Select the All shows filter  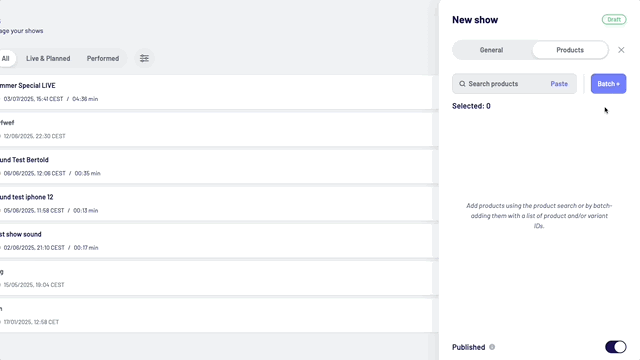(6, 58)
